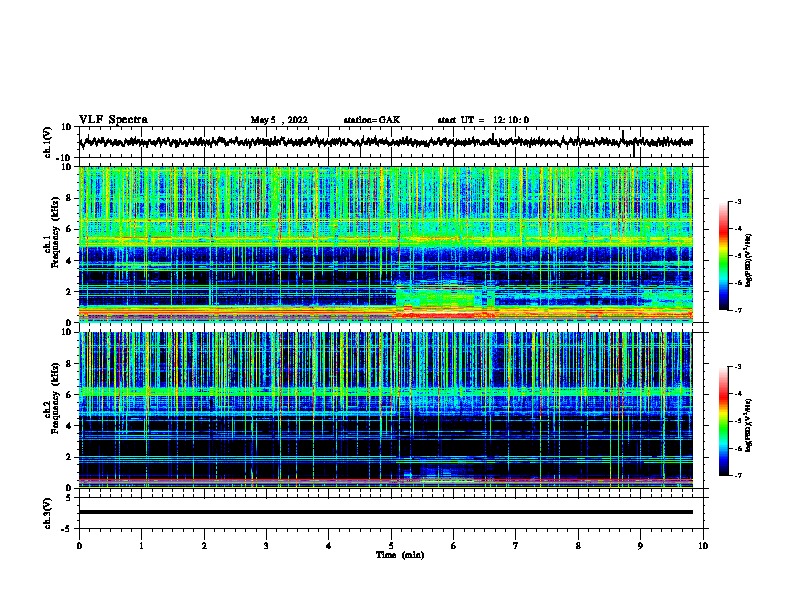Click the "ch.1(V)" waveform axis label
This screenshot has width=792, height=612.
click(x=48, y=142)
